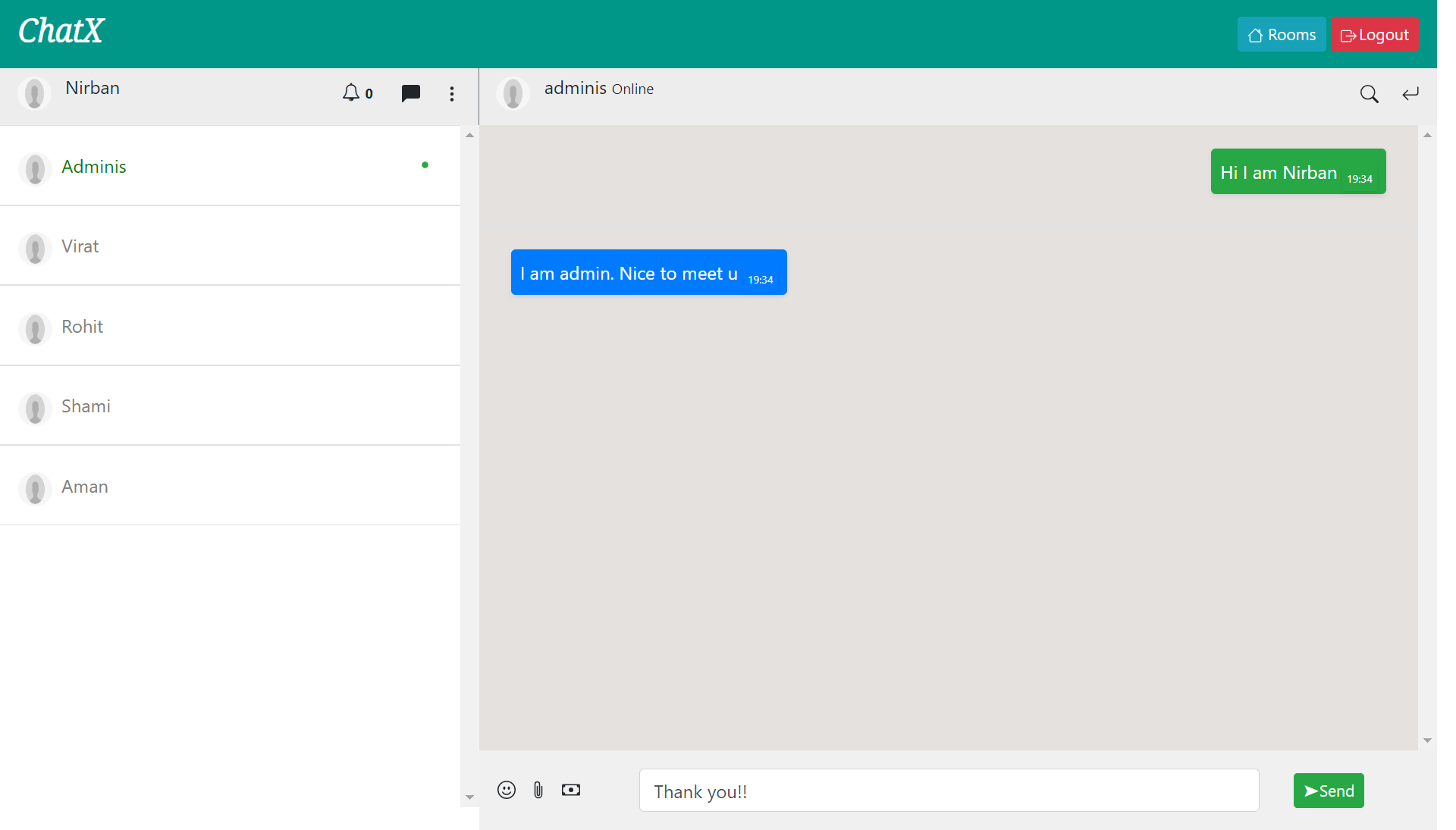Open chat with Rohit
1456x830 pixels.
[x=230, y=326]
